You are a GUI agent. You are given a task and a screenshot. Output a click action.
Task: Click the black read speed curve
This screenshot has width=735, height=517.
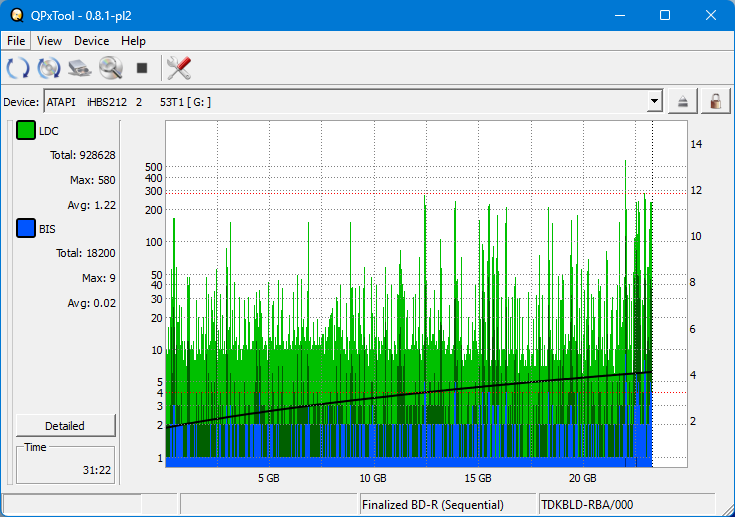(x=409, y=395)
